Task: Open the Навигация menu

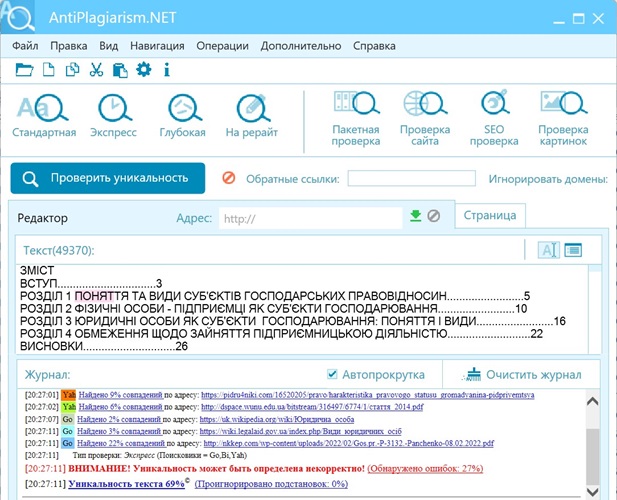Action: [x=157, y=46]
